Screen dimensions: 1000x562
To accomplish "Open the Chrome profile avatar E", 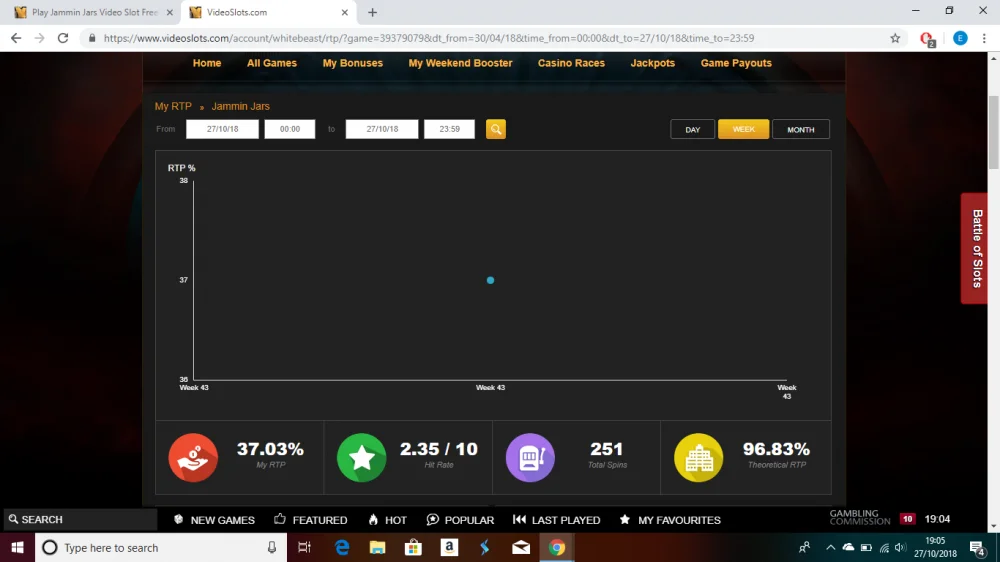I will coord(960,38).
